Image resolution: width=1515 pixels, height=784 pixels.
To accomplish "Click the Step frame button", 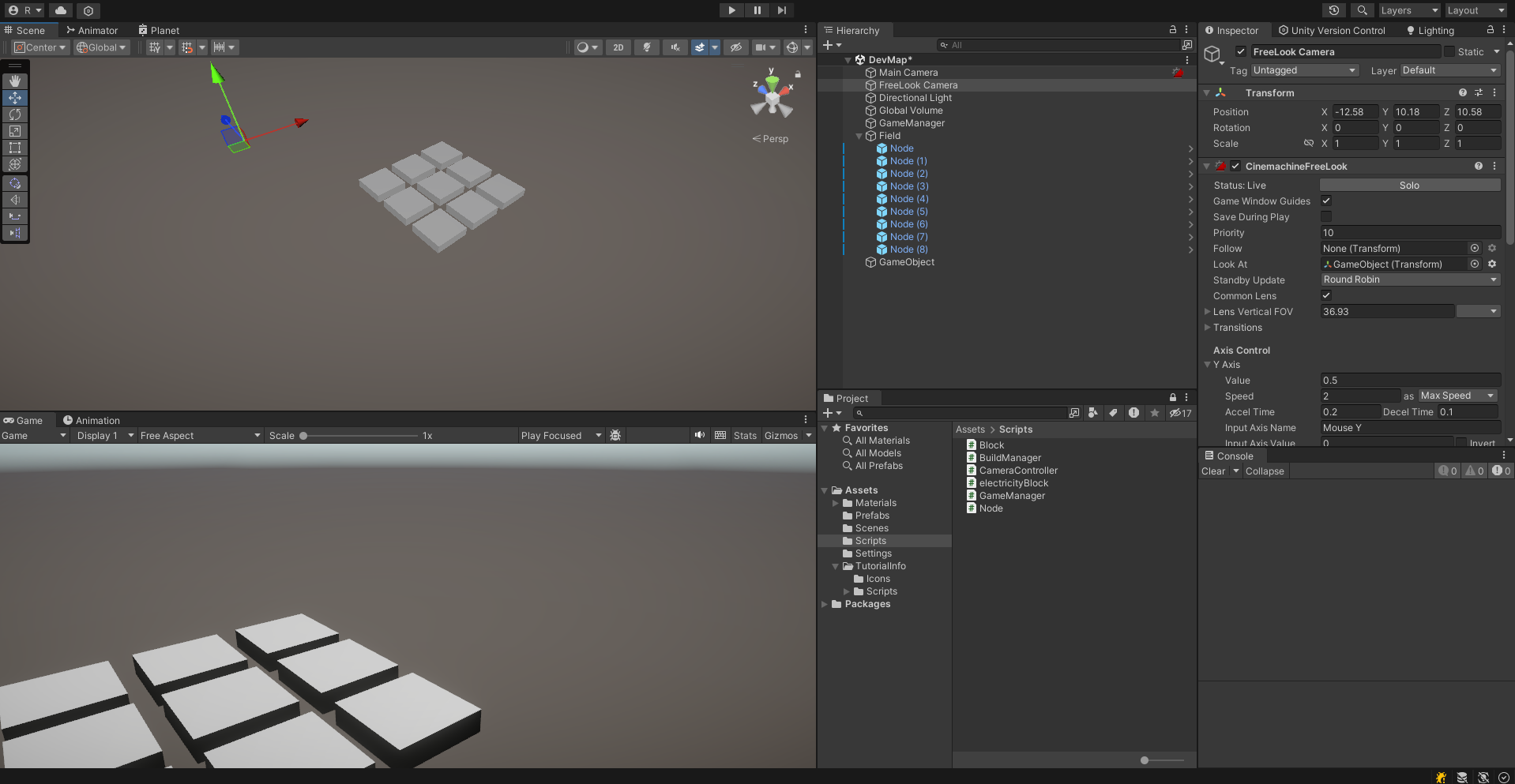I will point(781,10).
